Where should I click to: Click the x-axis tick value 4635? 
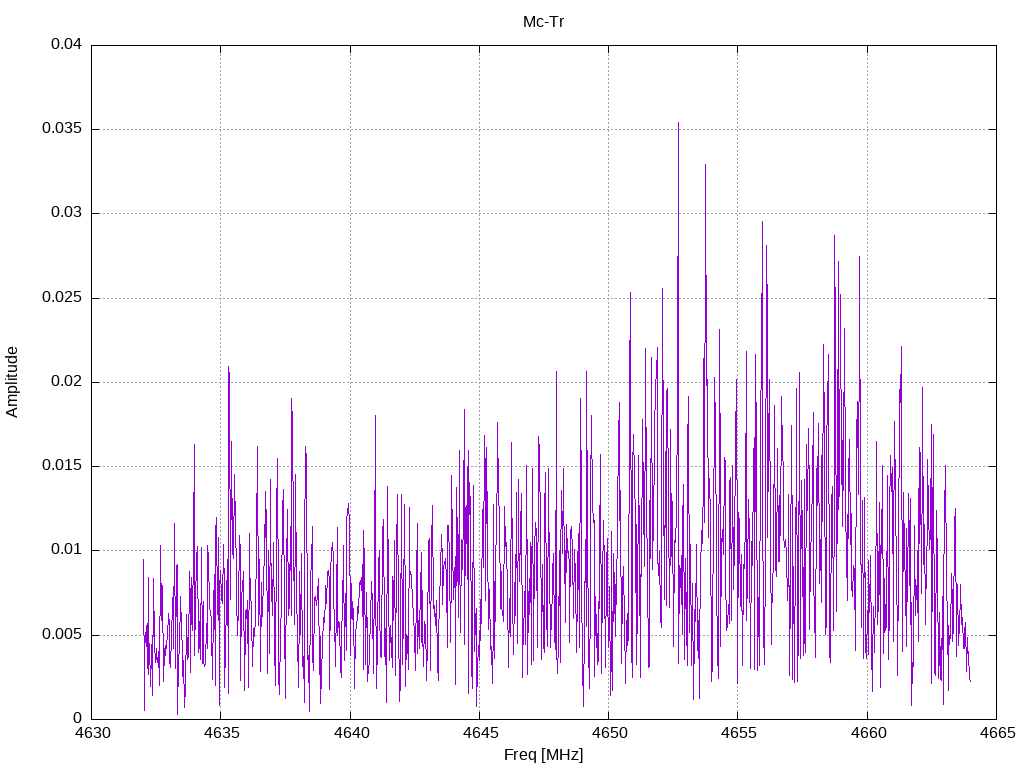221,733
